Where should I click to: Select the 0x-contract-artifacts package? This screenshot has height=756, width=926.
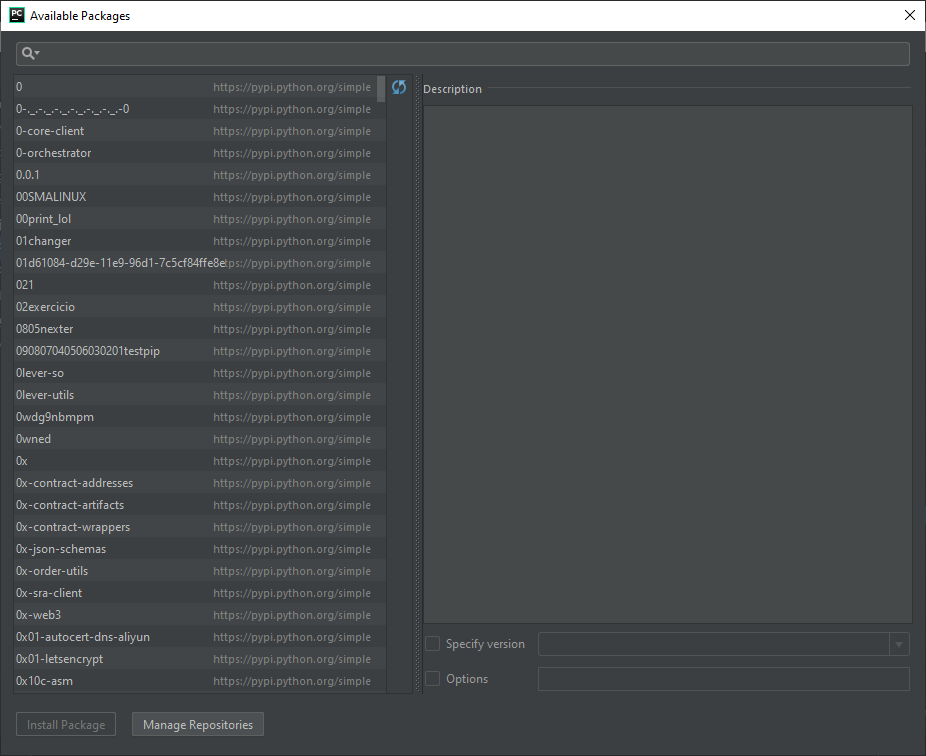[x=200, y=505]
